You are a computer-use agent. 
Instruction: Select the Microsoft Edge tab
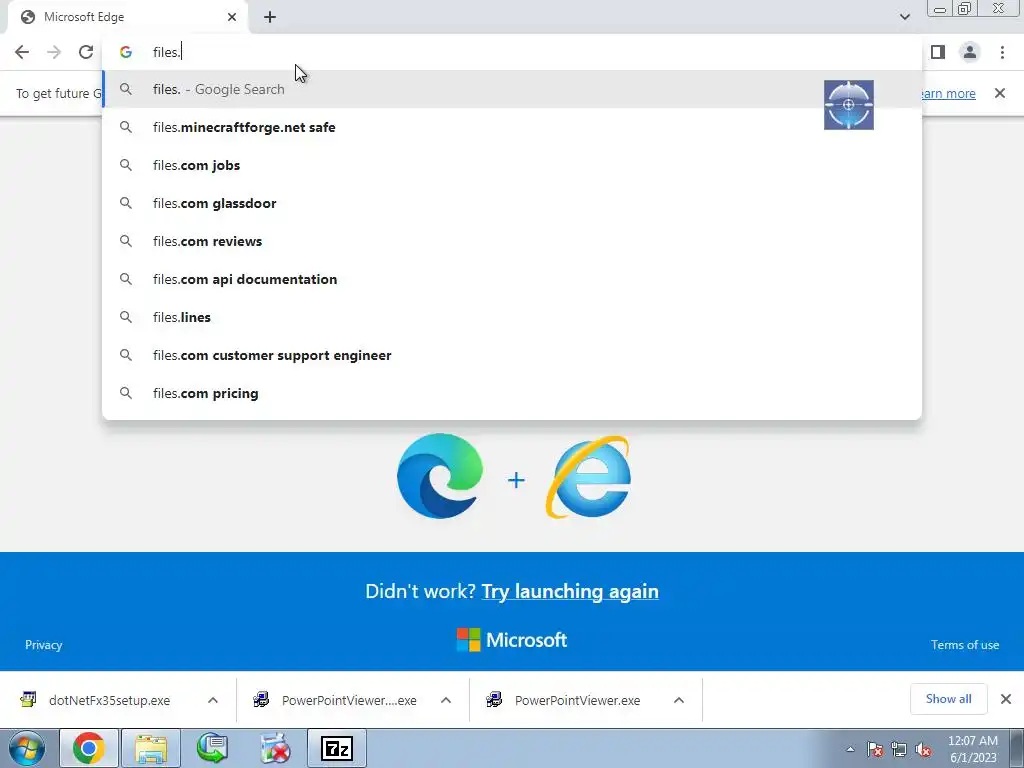(x=127, y=17)
